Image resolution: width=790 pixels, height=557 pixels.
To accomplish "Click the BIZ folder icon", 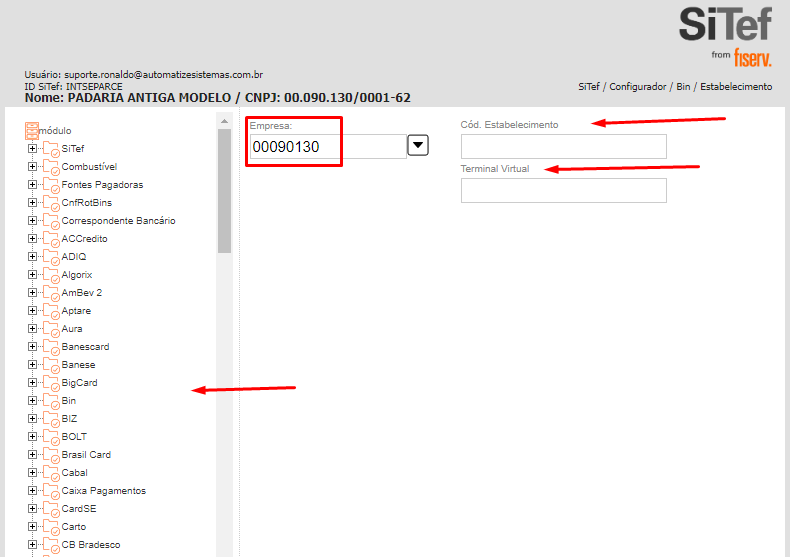I will [51, 419].
